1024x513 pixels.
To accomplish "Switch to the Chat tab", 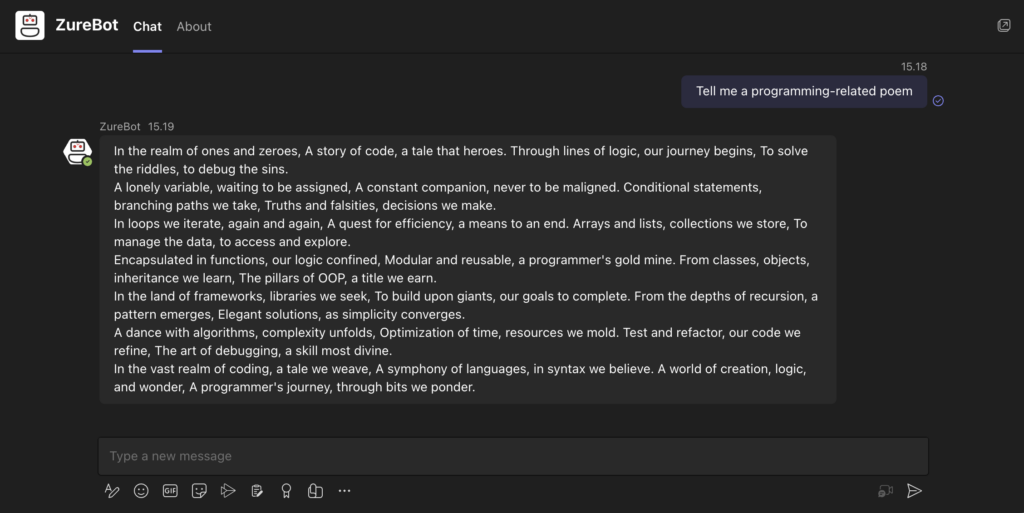I will 147,27.
